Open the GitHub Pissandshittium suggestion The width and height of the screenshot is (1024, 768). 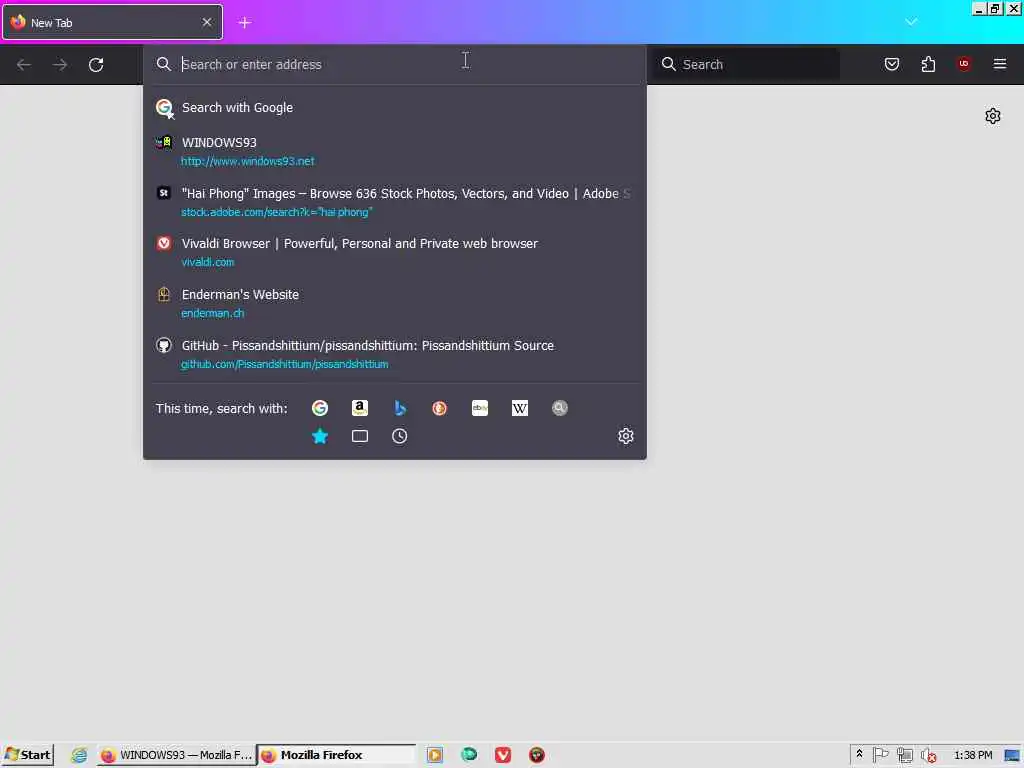394,355
